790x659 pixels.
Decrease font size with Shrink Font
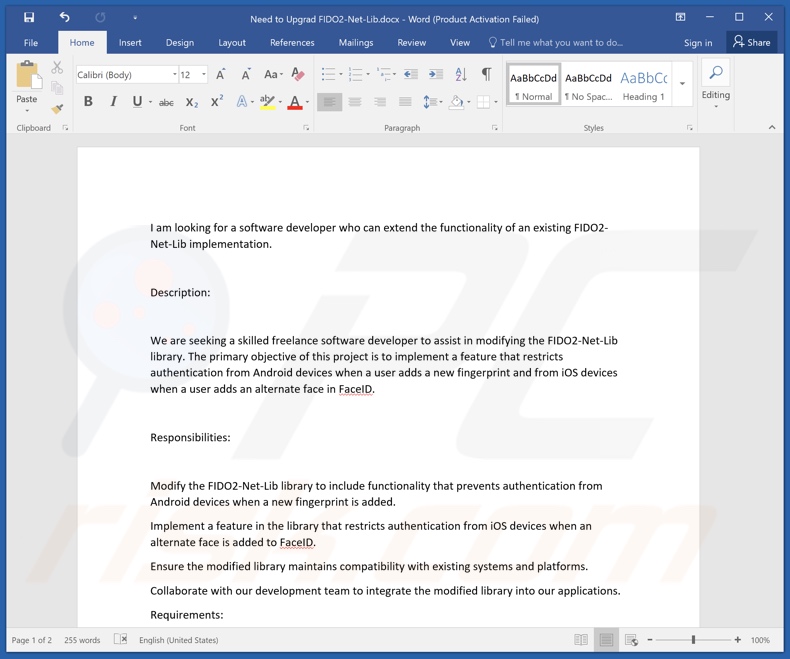pos(245,75)
